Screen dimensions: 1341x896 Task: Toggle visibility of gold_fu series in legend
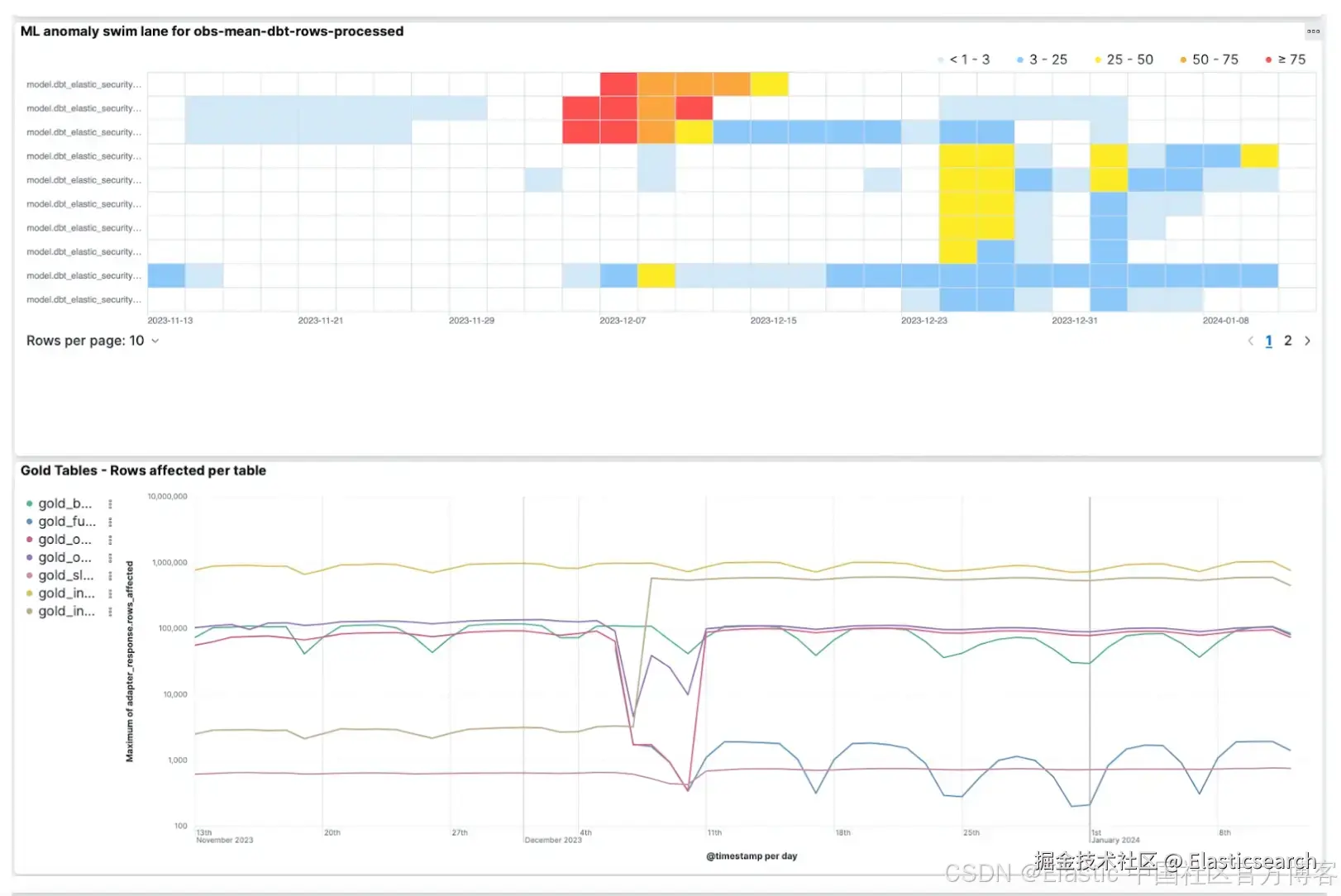coord(67,522)
